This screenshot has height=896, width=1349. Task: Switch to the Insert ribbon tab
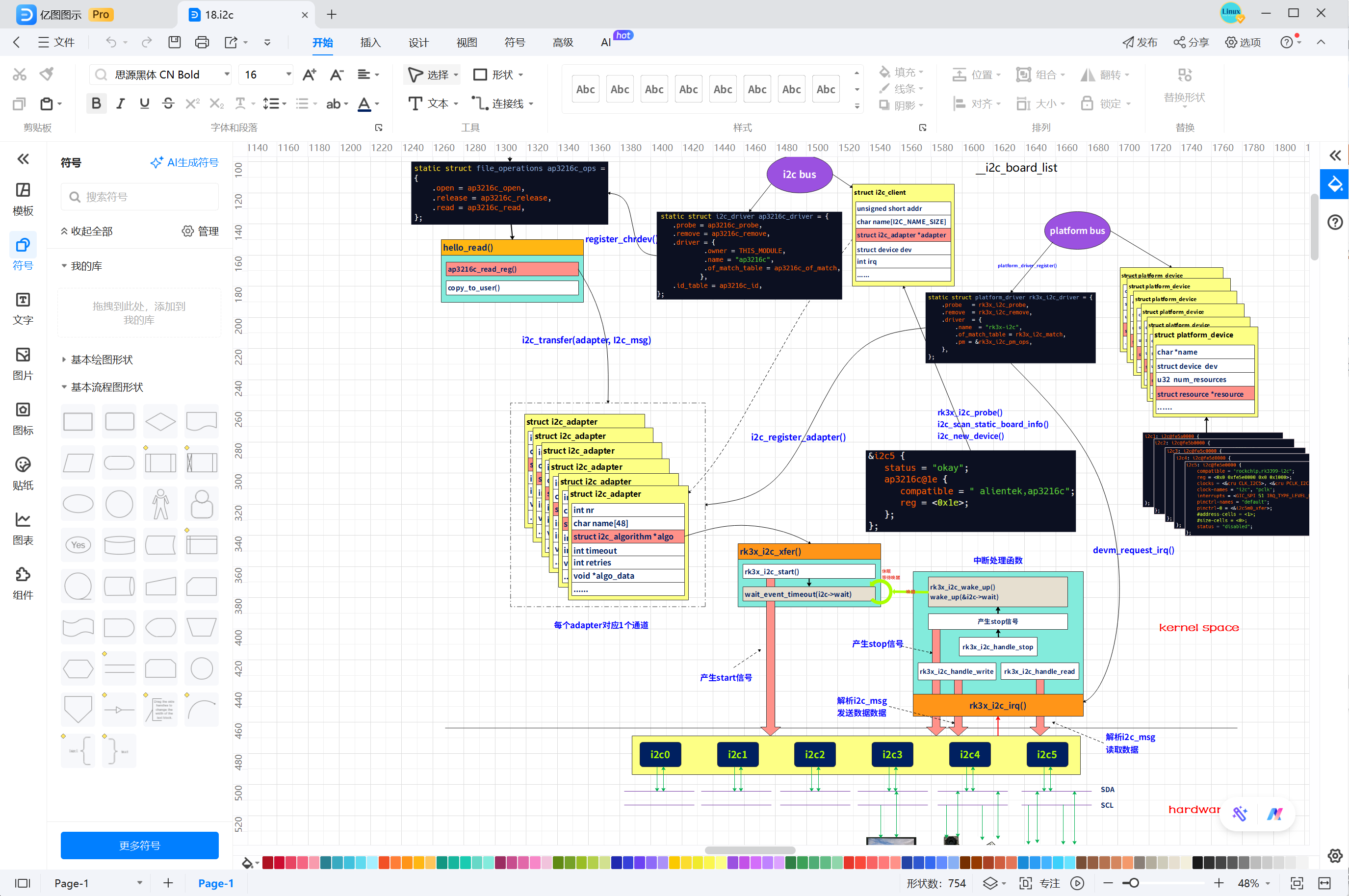click(x=370, y=42)
